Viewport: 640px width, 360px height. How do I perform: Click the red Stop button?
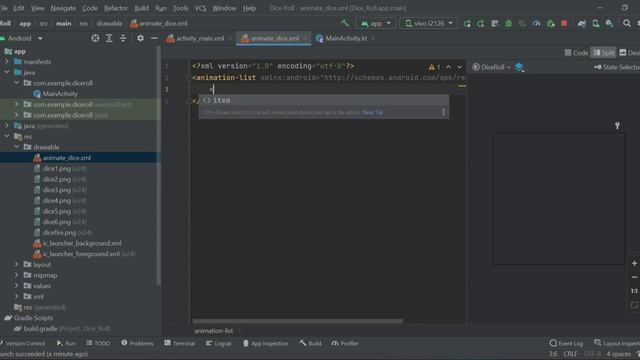tap(564, 24)
